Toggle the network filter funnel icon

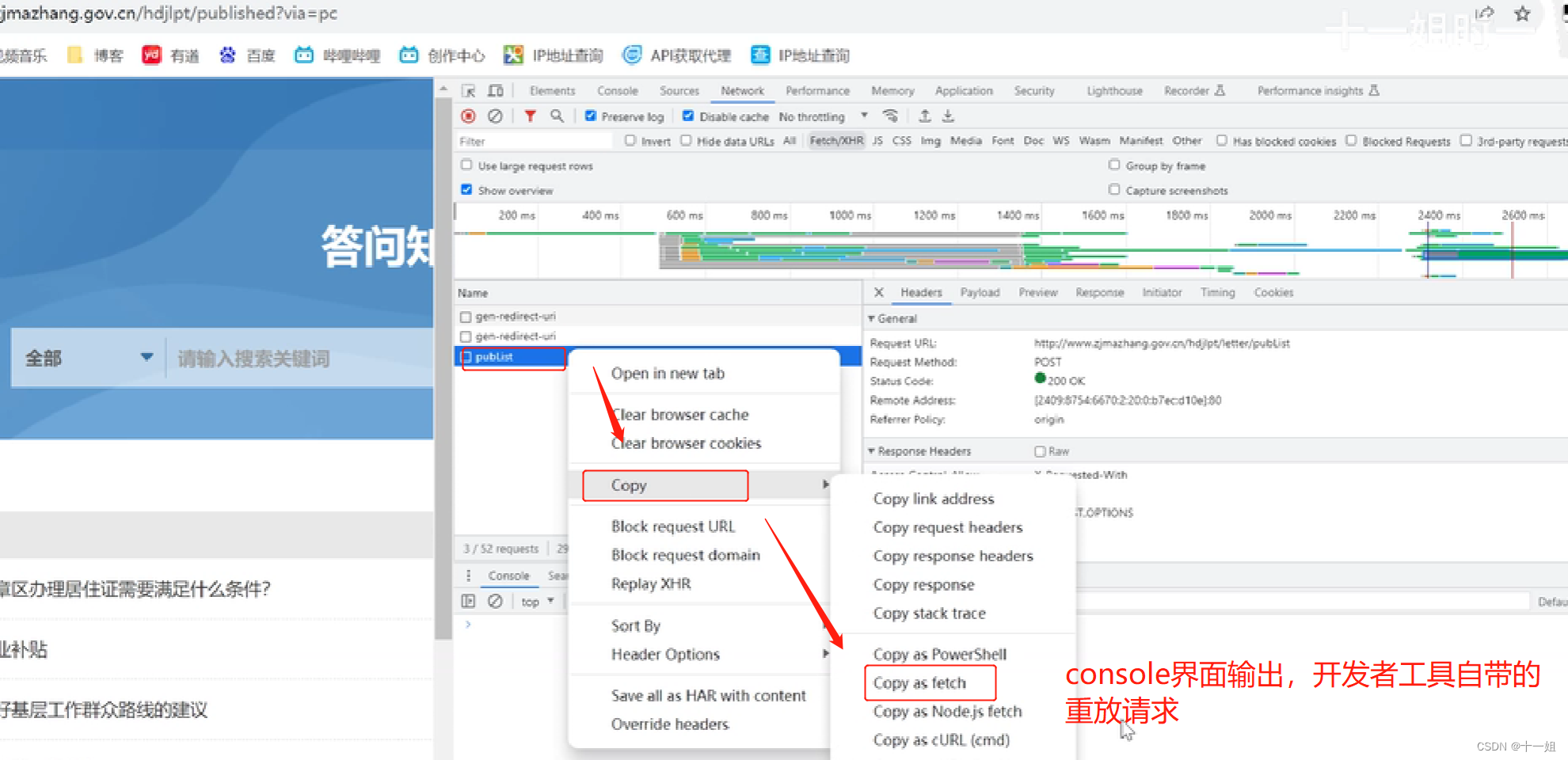point(531,116)
